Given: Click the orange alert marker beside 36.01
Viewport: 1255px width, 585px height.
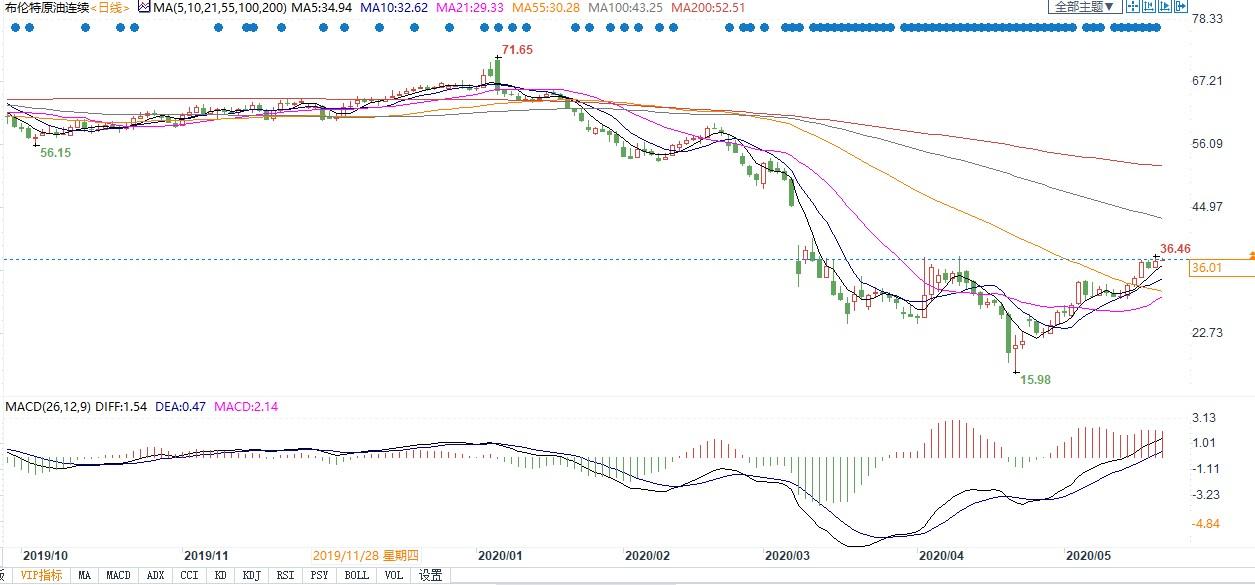Looking at the screenshot, I should tap(1251, 257).
